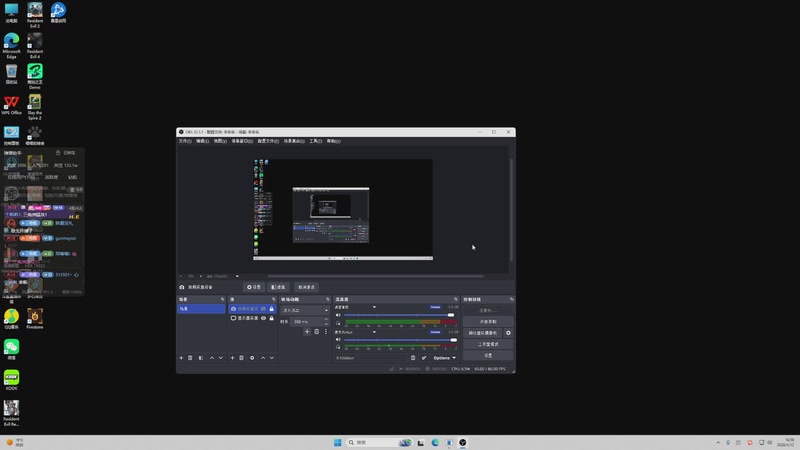Remove selected source using Sources trash icon
Viewport: 800px width, 450px height.
(241, 358)
